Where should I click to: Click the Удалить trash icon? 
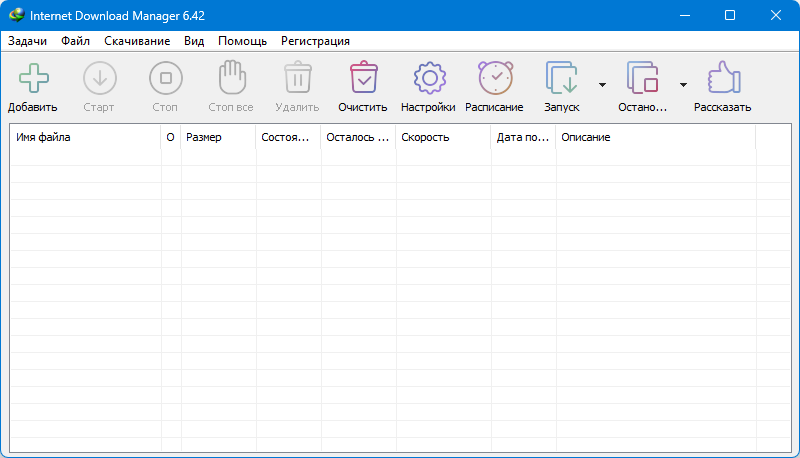coord(298,78)
